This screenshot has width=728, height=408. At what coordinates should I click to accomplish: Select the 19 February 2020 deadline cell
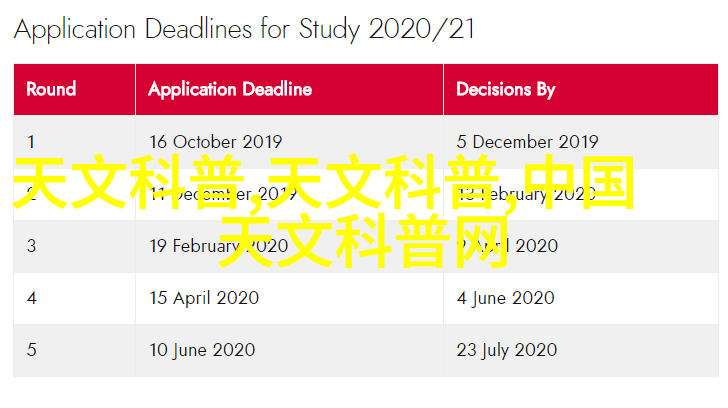click(289, 246)
